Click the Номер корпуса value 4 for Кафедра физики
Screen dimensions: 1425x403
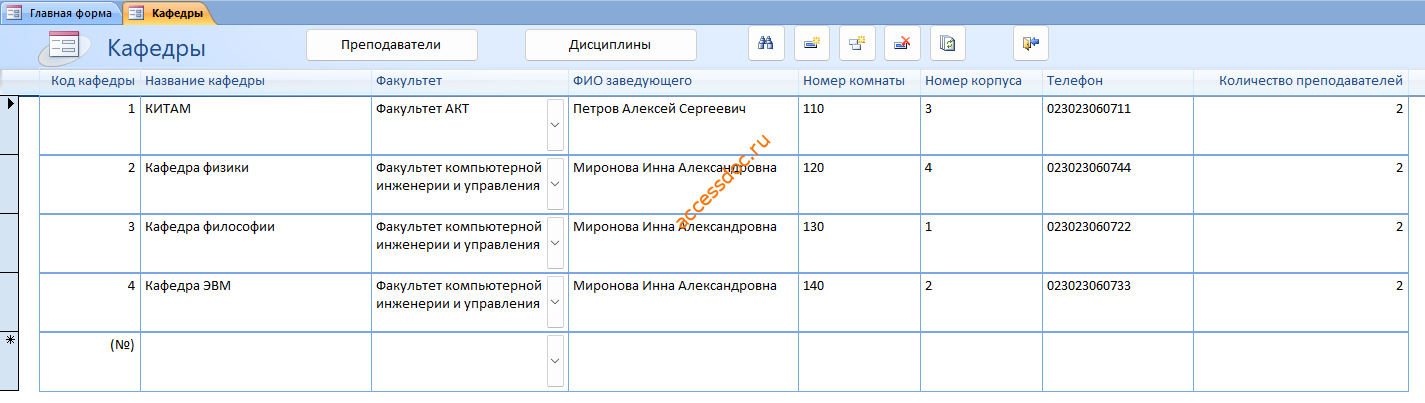pos(981,184)
